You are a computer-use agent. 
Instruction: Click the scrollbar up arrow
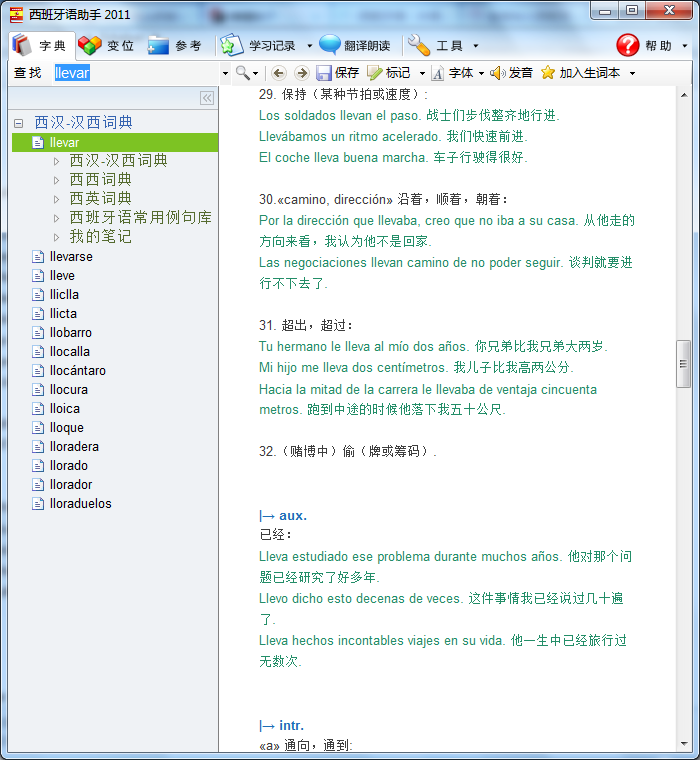[x=684, y=95]
